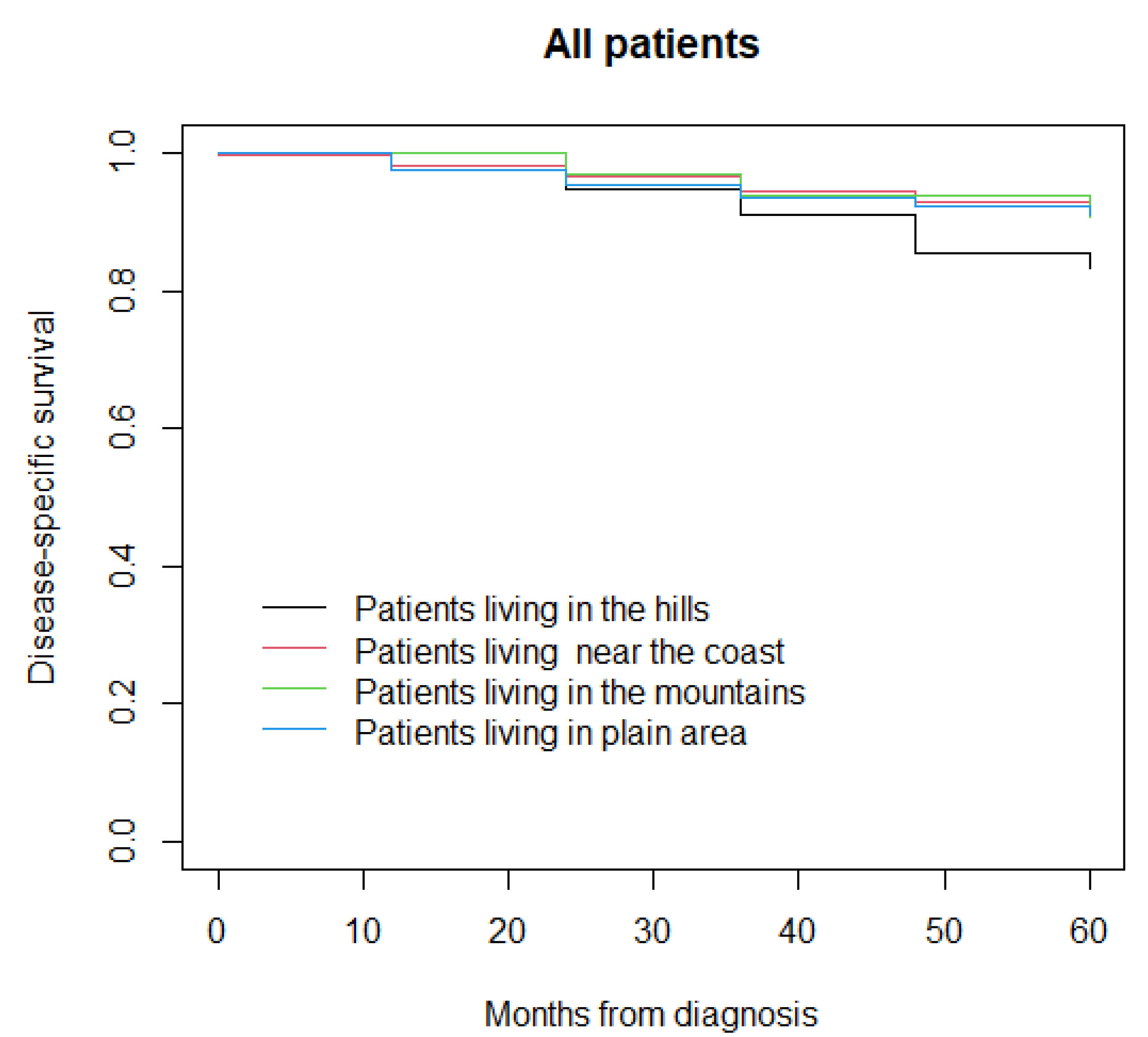Viewport: 1148px width, 1037px height.
Task: Click the y-axis tick label 0.2
Action: tap(121, 703)
